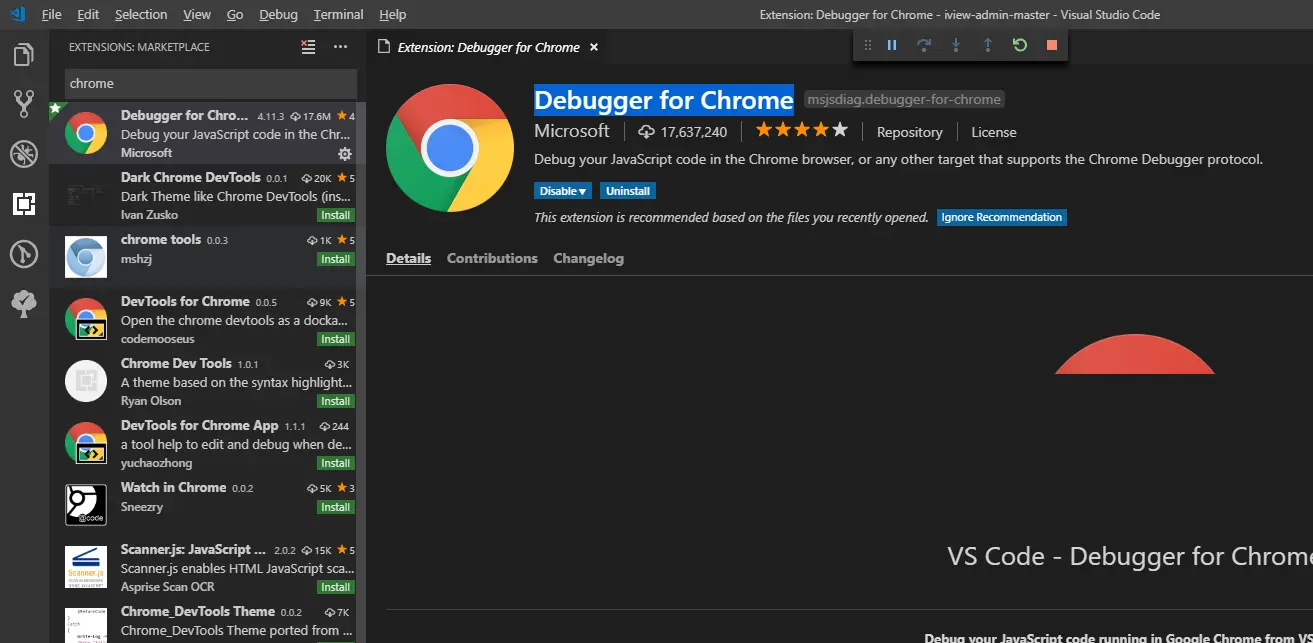Install DevTools for Chrome App extension

tap(336, 463)
